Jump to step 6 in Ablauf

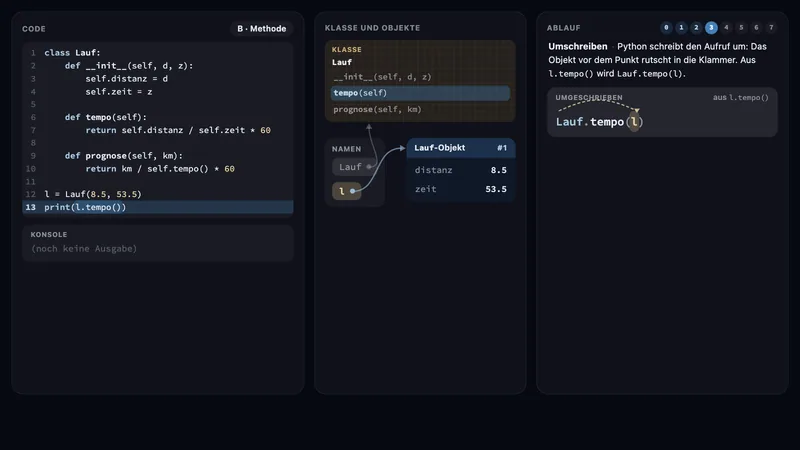click(756, 28)
